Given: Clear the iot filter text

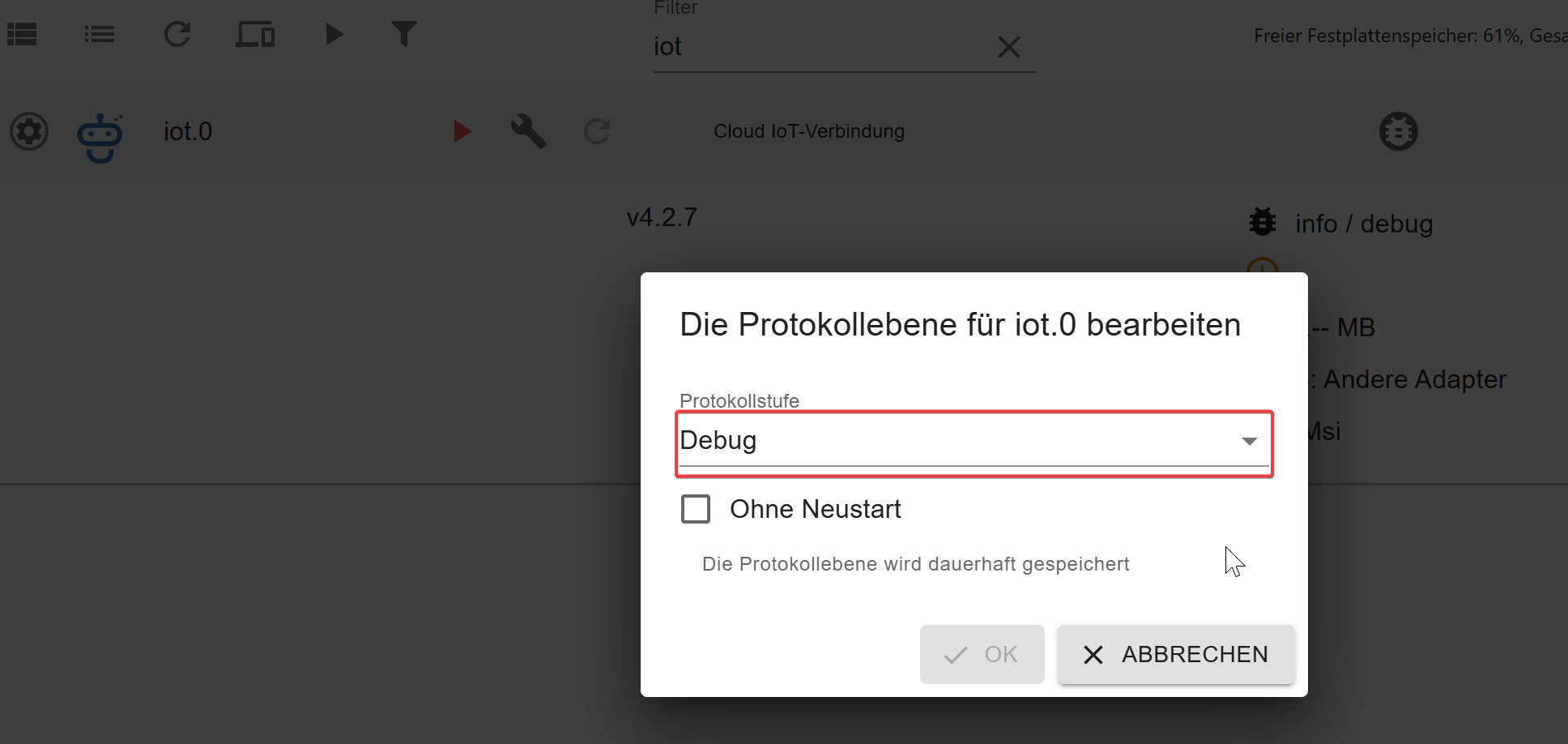Looking at the screenshot, I should 1008,47.
